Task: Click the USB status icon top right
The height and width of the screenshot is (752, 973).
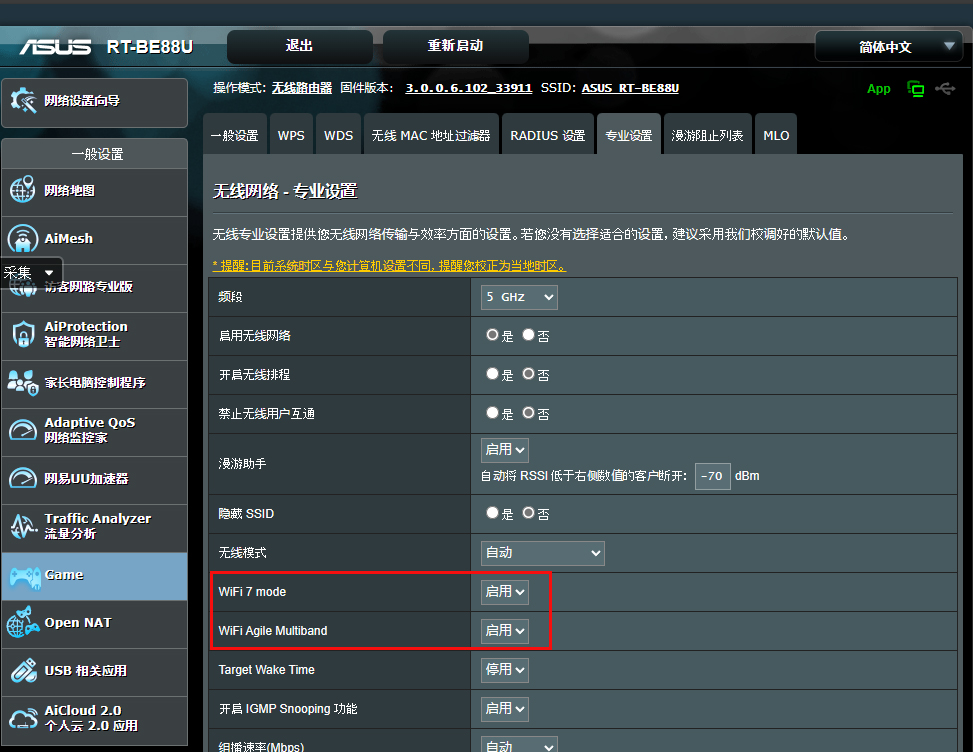Action: coord(945,89)
